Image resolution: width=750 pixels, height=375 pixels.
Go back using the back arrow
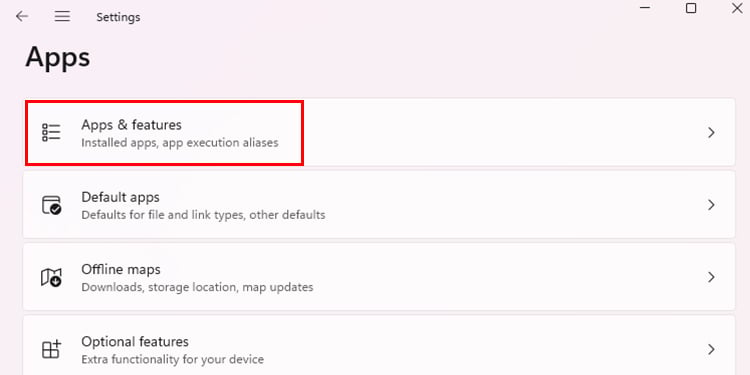(x=22, y=17)
